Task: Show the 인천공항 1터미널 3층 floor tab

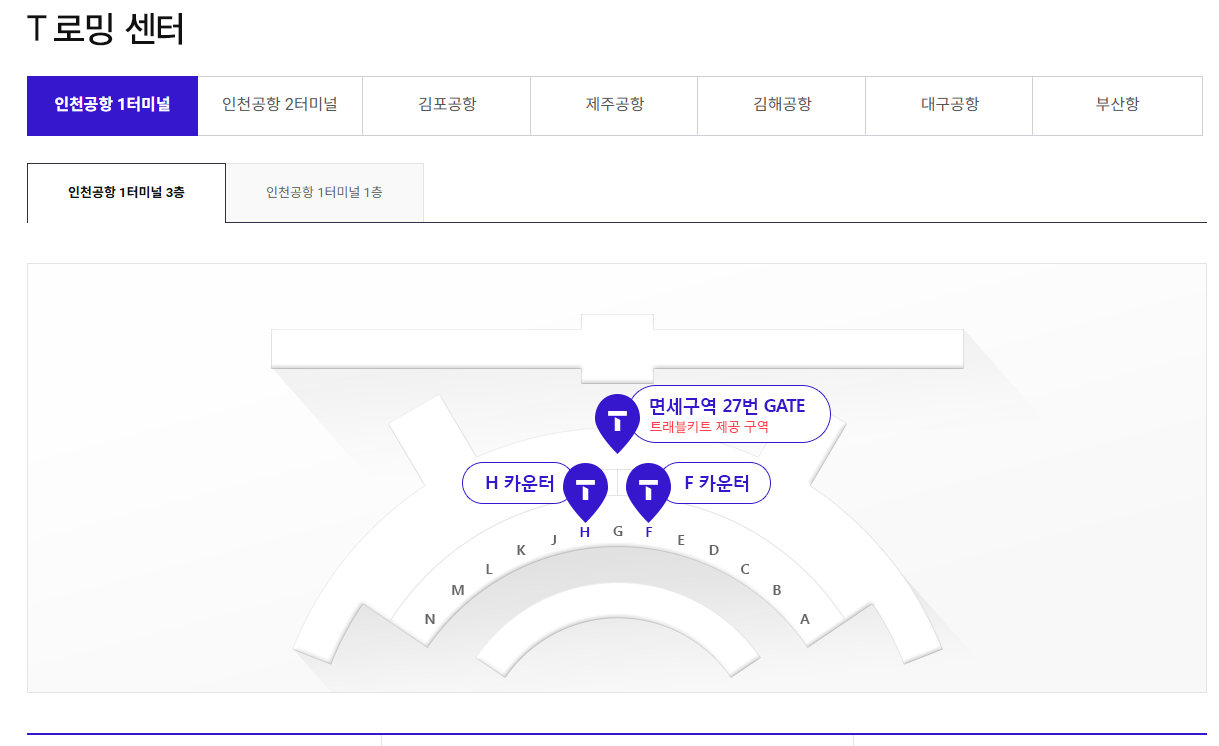Action: (126, 192)
